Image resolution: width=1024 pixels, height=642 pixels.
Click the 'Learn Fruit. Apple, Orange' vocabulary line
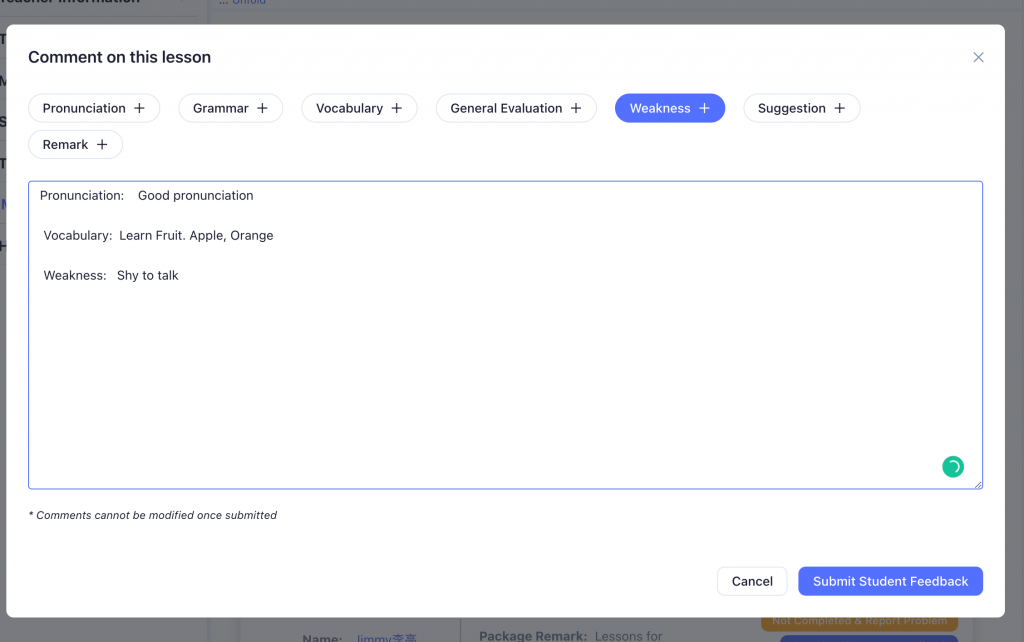click(196, 236)
